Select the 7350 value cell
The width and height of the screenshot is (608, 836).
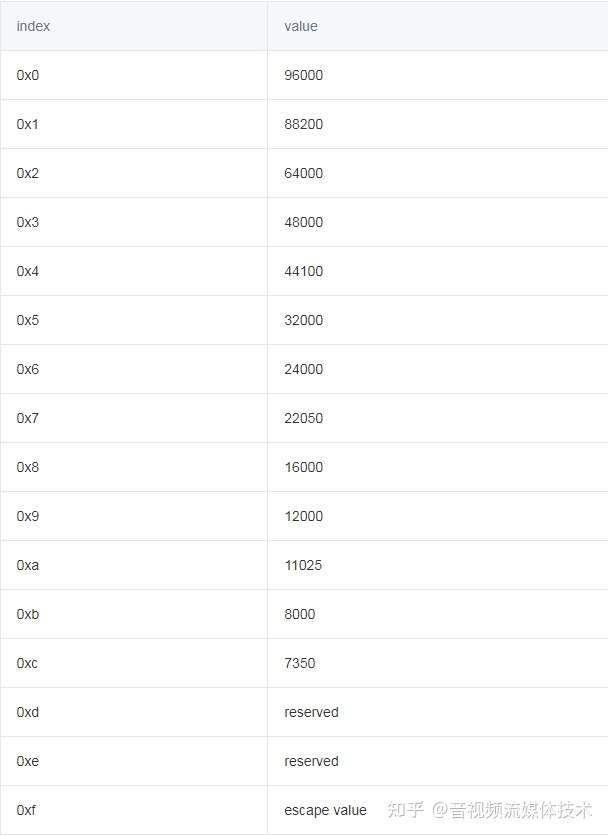click(299, 663)
